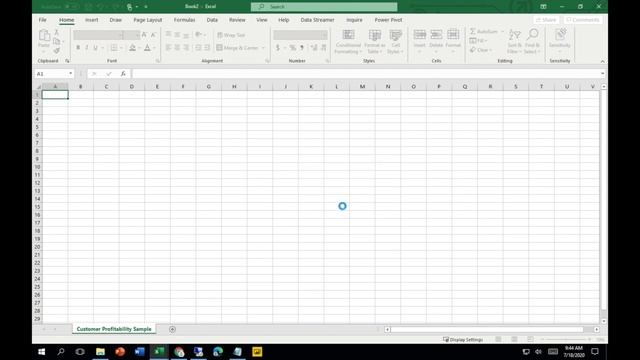This screenshot has width=640, height=360.
Task: Toggle Bold formatting
Action: pyautogui.click(x=78, y=48)
